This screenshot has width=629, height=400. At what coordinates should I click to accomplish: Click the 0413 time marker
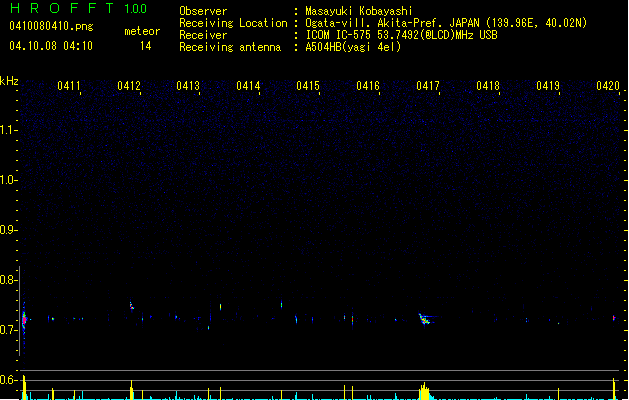(188, 86)
